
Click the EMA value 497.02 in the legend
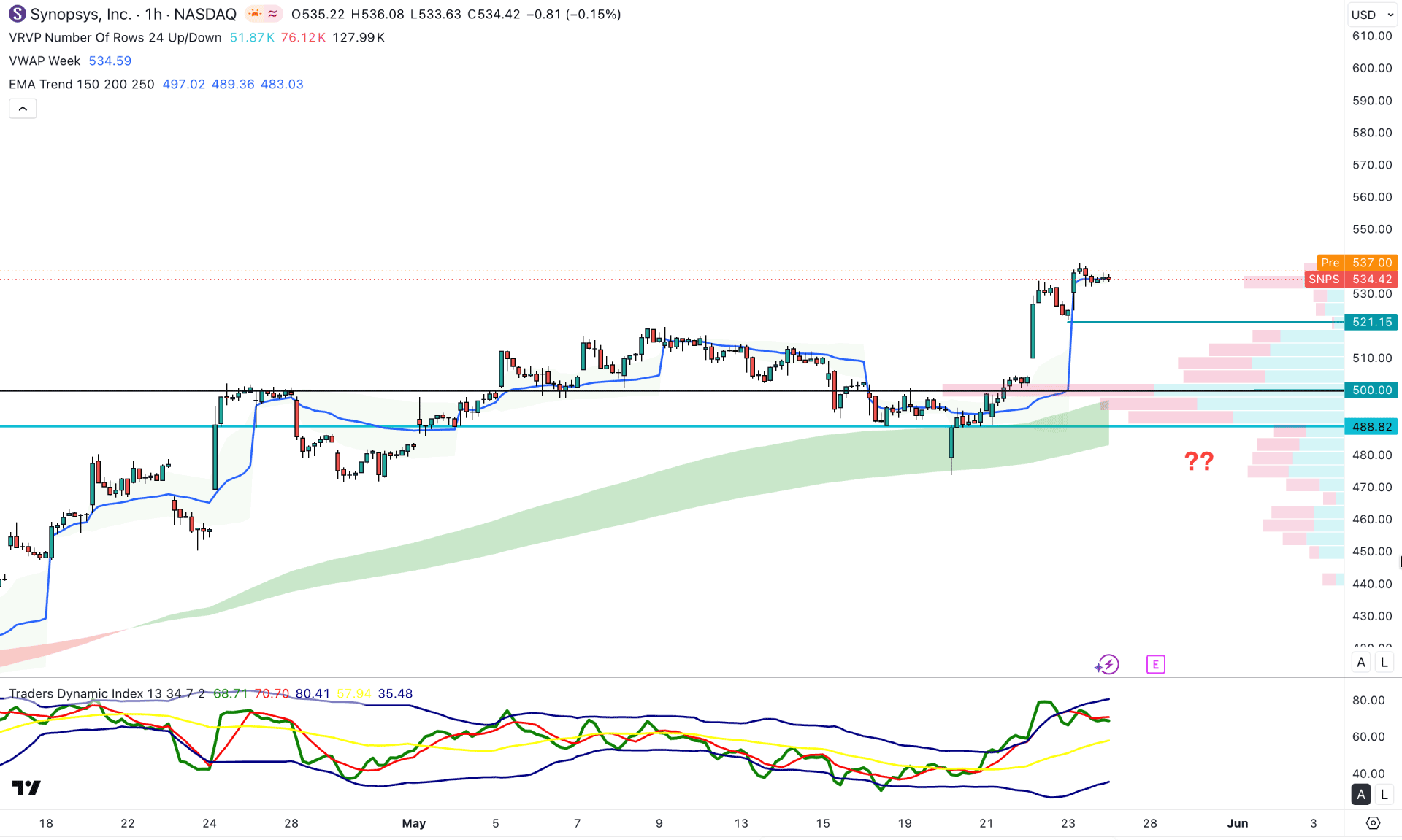[x=184, y=84]
